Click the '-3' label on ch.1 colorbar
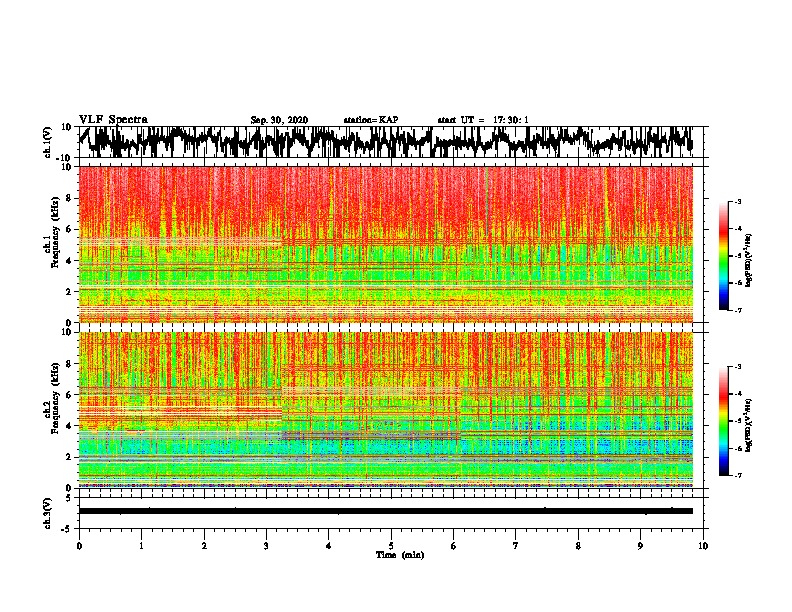Screen dimensions: 792x612 point(738,202)
